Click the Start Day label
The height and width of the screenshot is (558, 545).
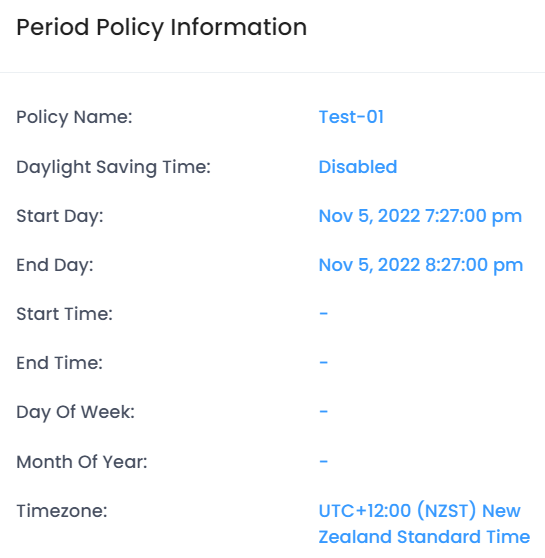point(60,216)
